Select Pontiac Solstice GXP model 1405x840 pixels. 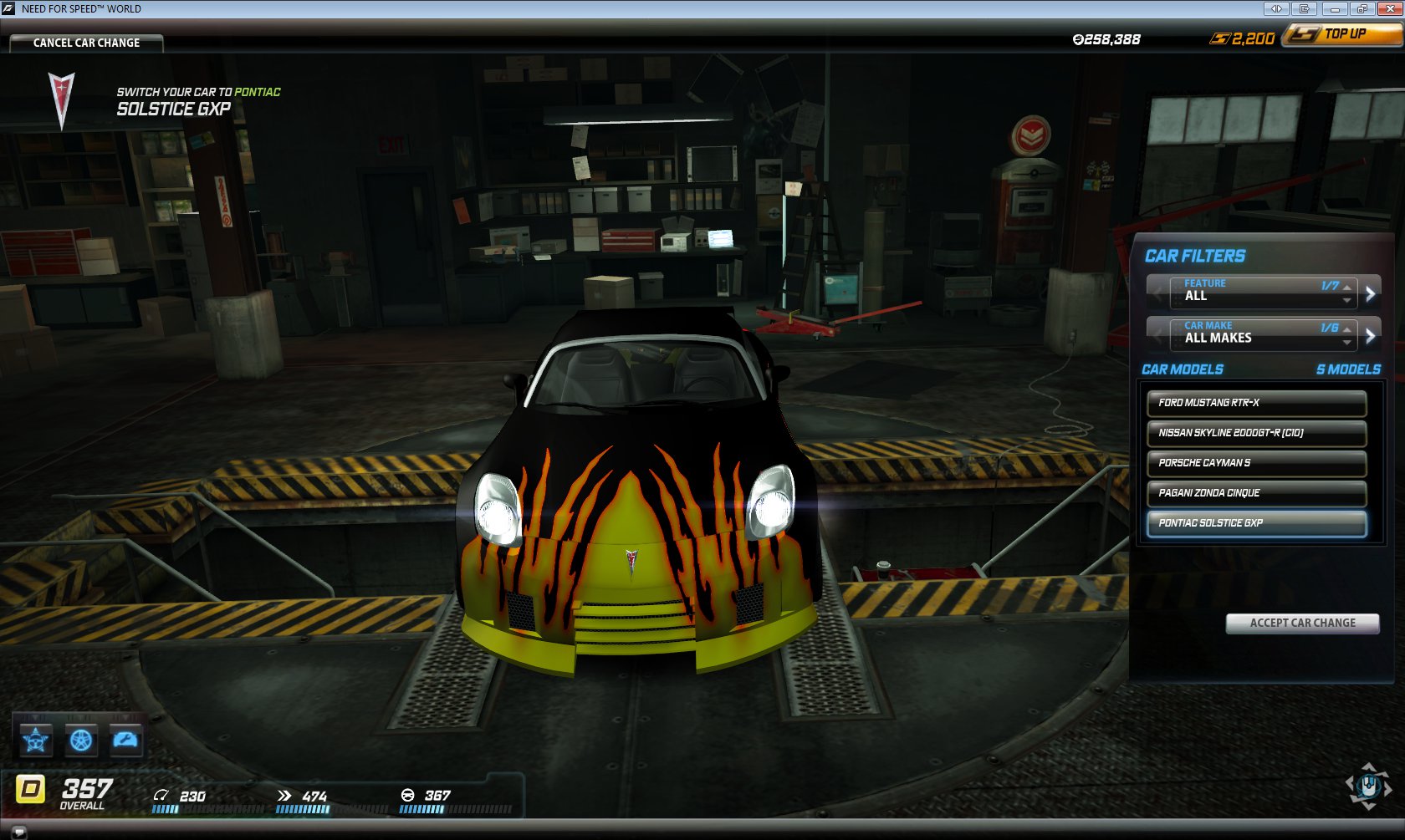(x=1256, y=523)
